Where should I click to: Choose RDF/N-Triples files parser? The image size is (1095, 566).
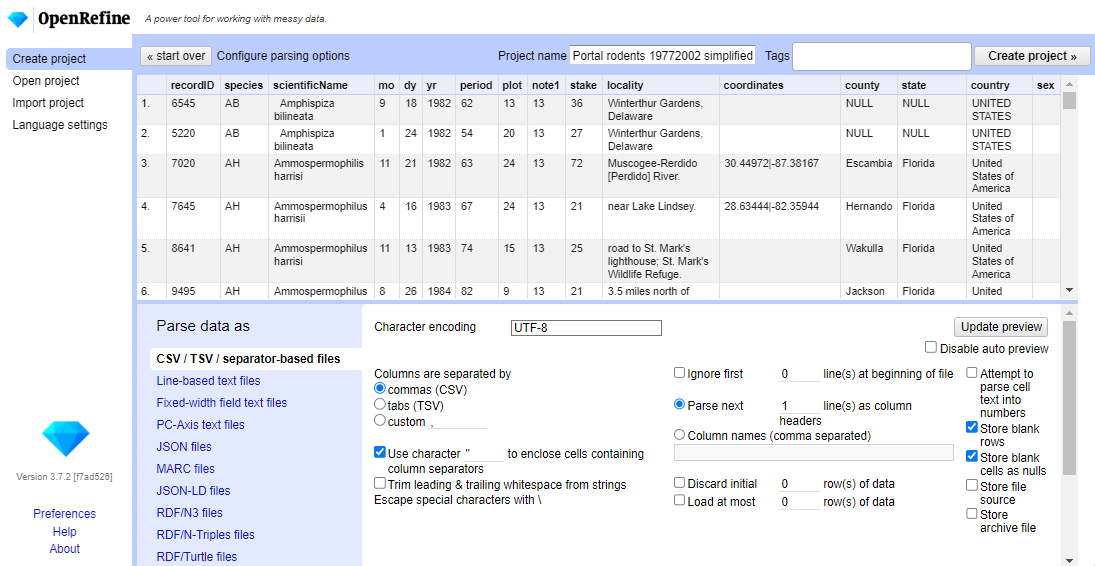[205, 535]
